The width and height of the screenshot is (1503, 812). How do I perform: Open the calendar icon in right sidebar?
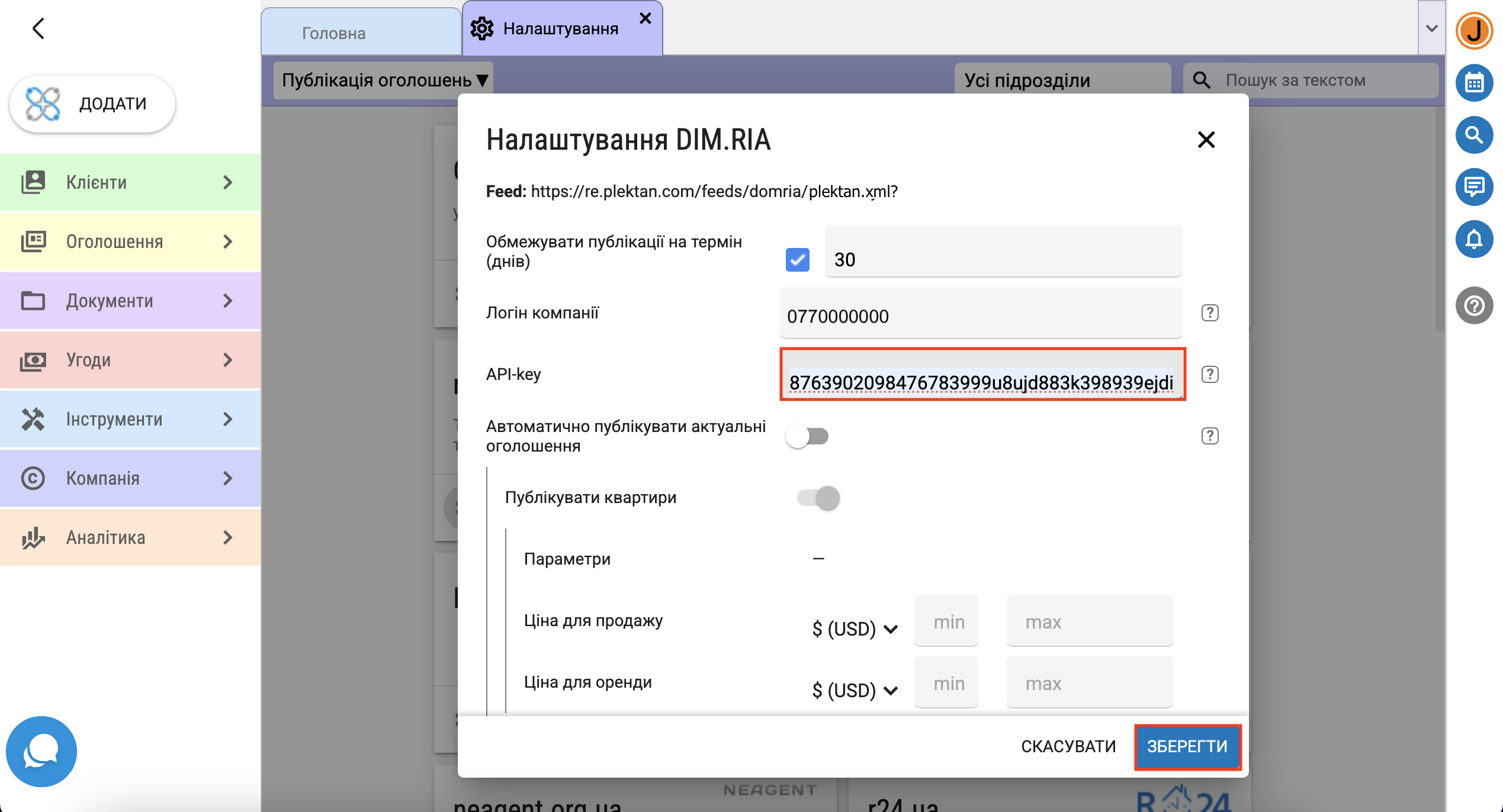(1474, 83)
